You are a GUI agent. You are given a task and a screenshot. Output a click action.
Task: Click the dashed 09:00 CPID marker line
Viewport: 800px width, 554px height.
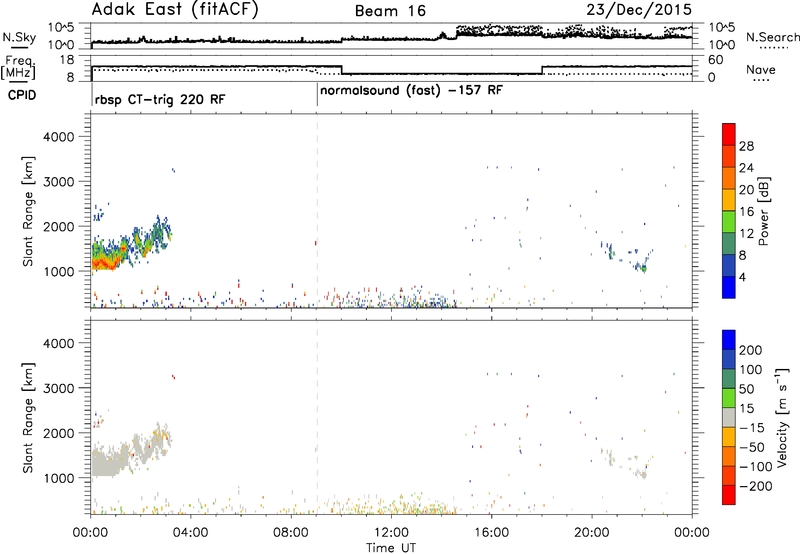click(317, 211)
